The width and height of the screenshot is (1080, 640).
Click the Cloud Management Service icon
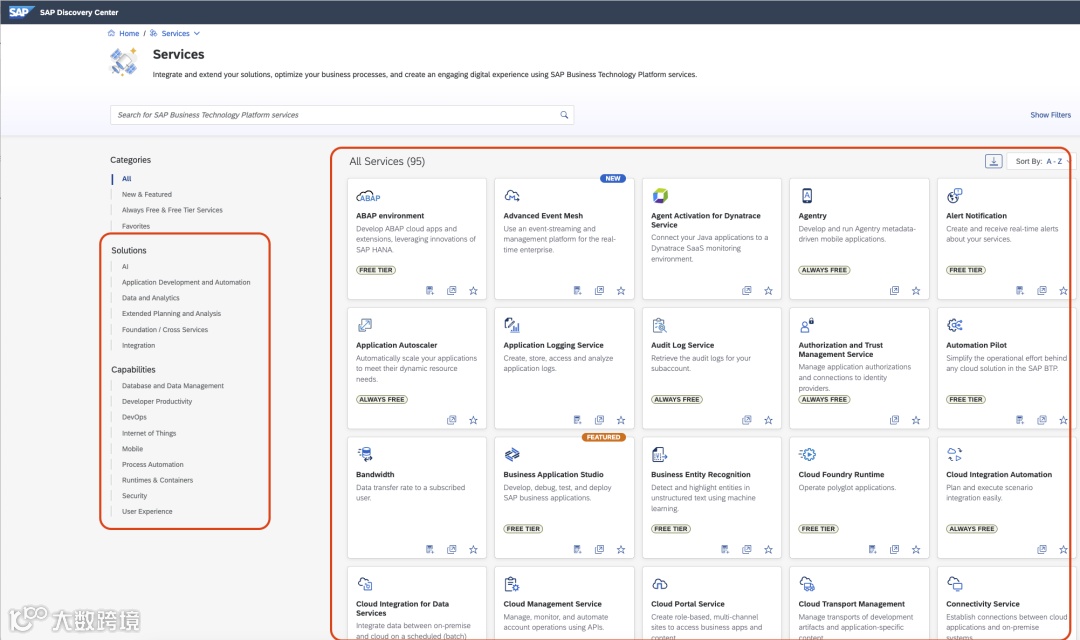pos(512,584)
